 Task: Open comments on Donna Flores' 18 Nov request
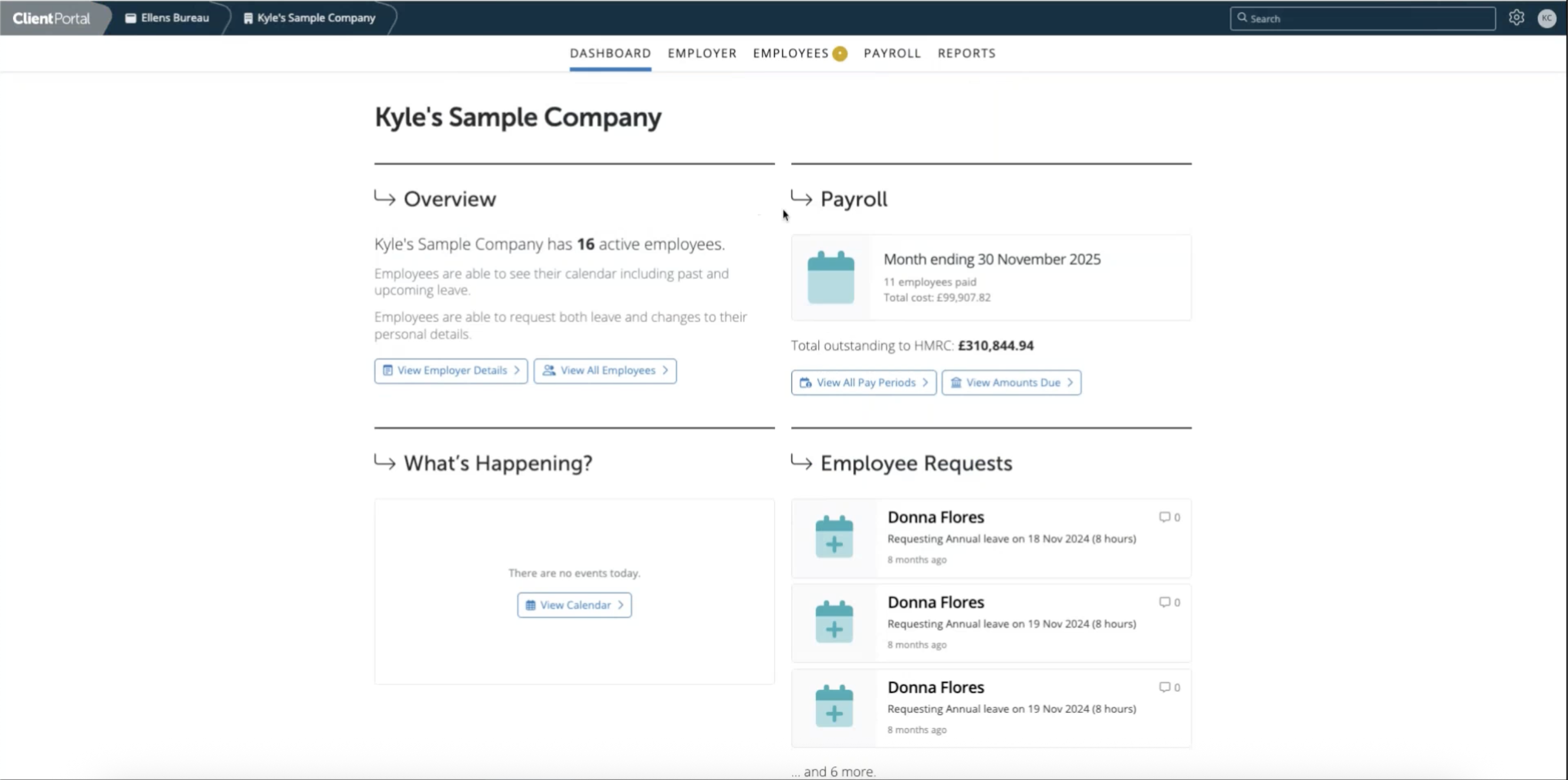tap(1164, 517)
